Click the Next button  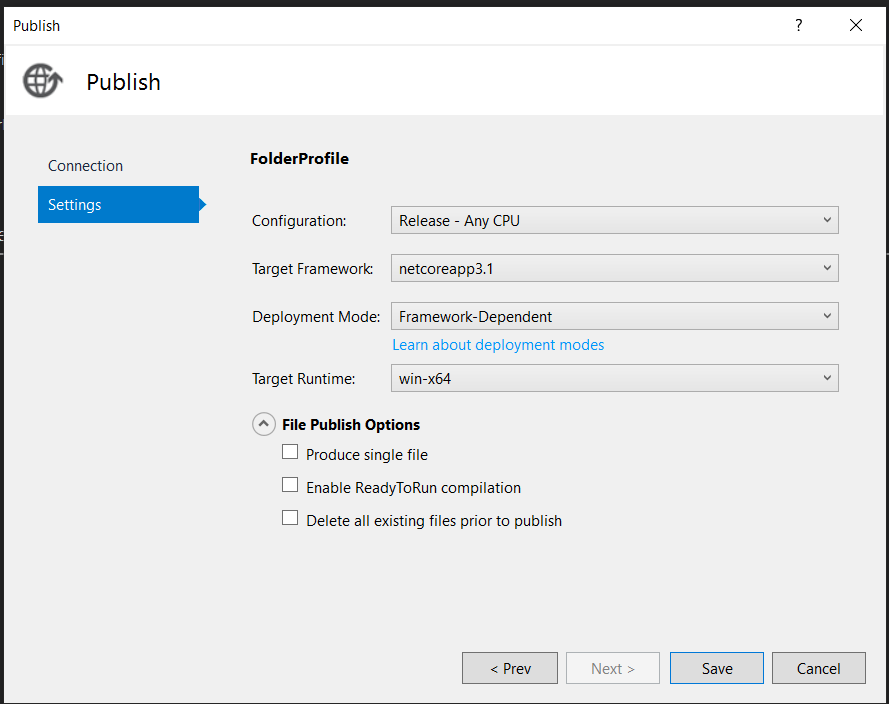point(612,668)
